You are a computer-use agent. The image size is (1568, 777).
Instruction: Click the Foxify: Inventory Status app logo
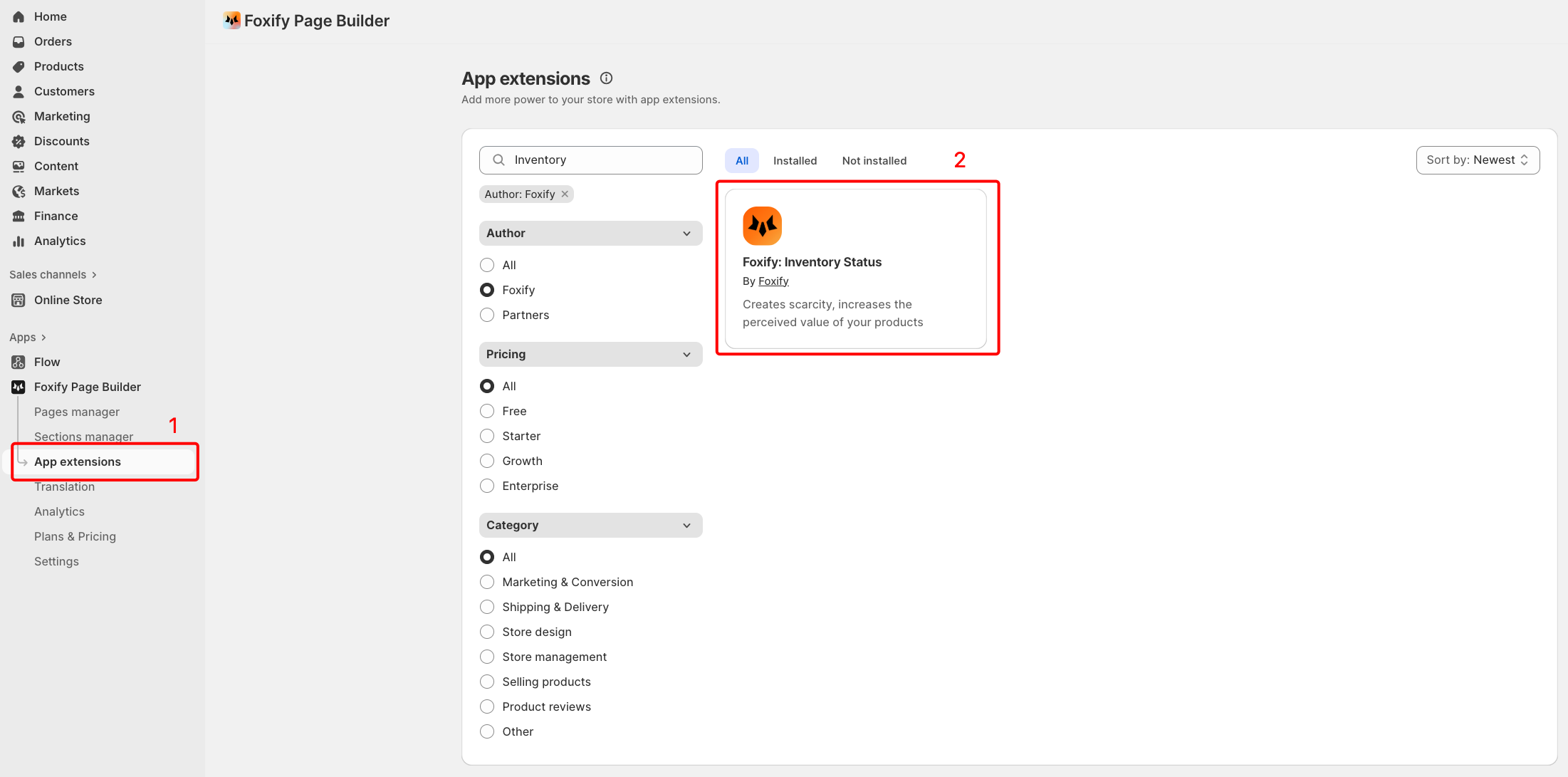pos(762,226)
